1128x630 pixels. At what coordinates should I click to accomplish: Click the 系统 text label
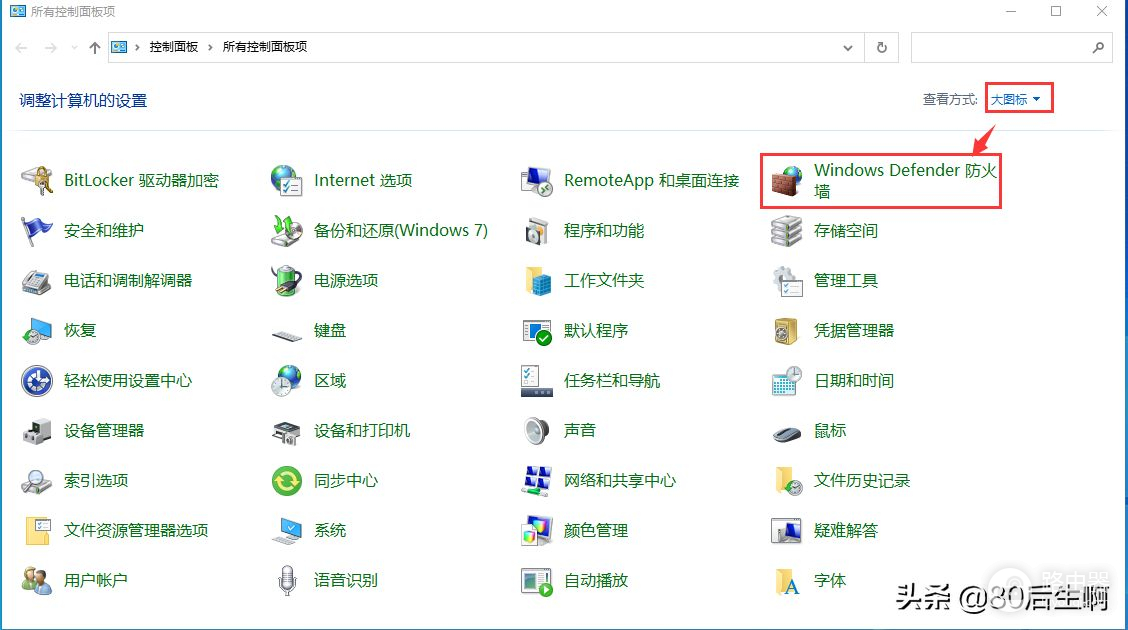click(329, 531)
